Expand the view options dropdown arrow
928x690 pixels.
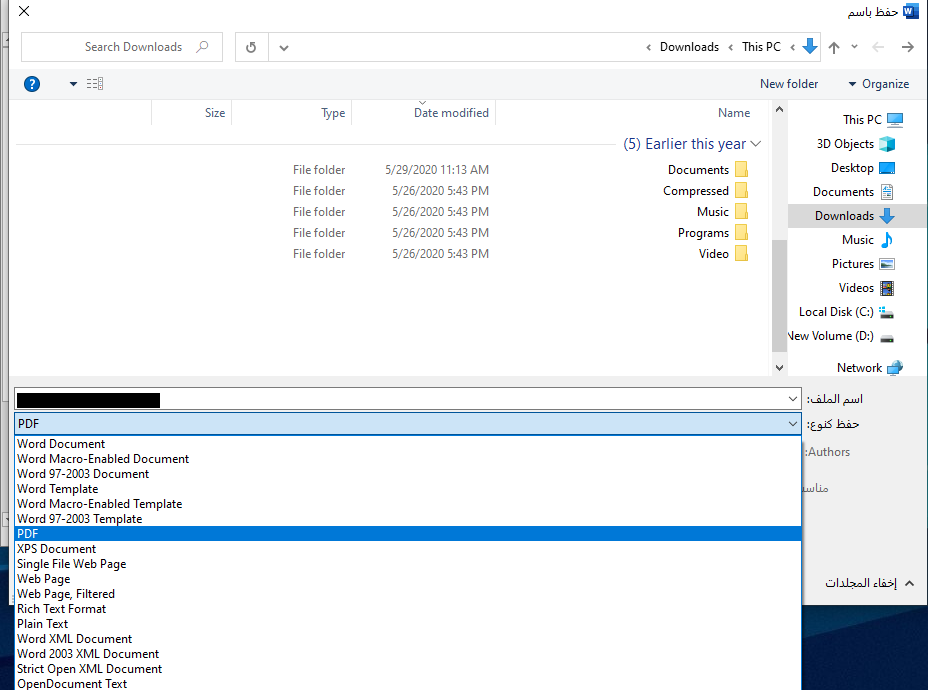coord(73,84)
